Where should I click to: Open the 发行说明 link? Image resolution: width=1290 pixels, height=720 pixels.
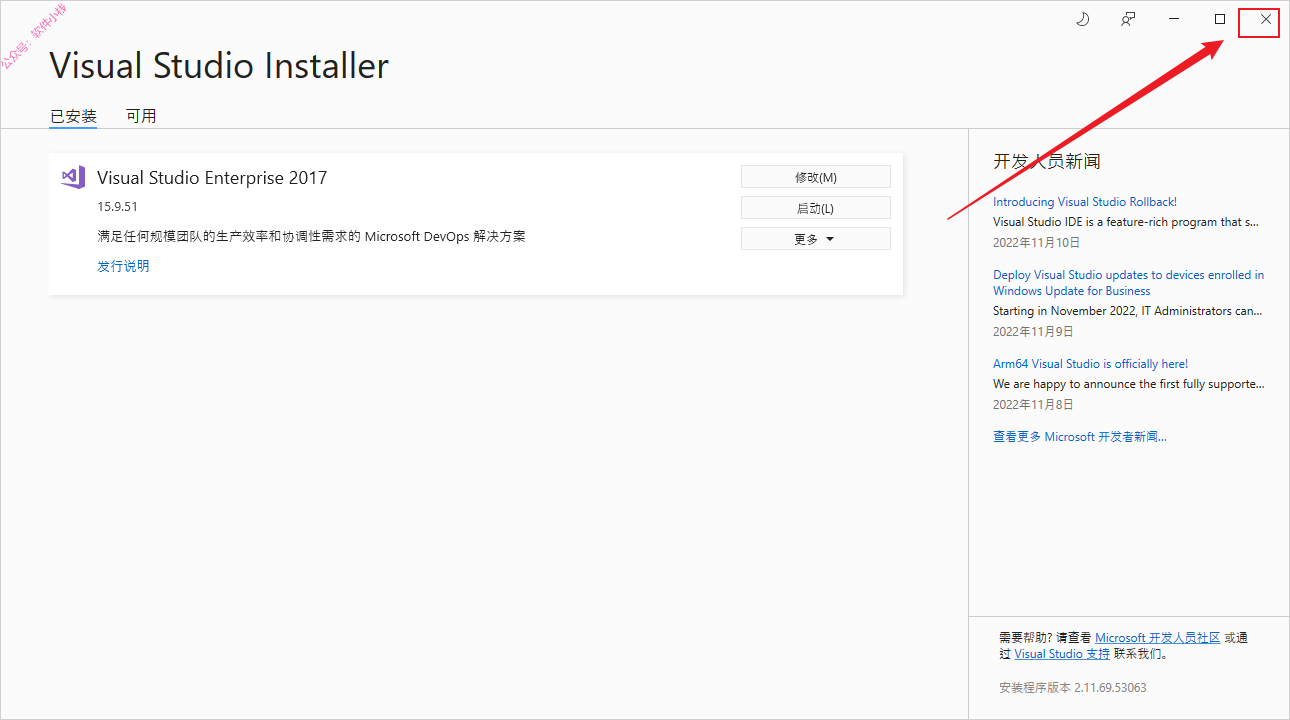[123, 266]
